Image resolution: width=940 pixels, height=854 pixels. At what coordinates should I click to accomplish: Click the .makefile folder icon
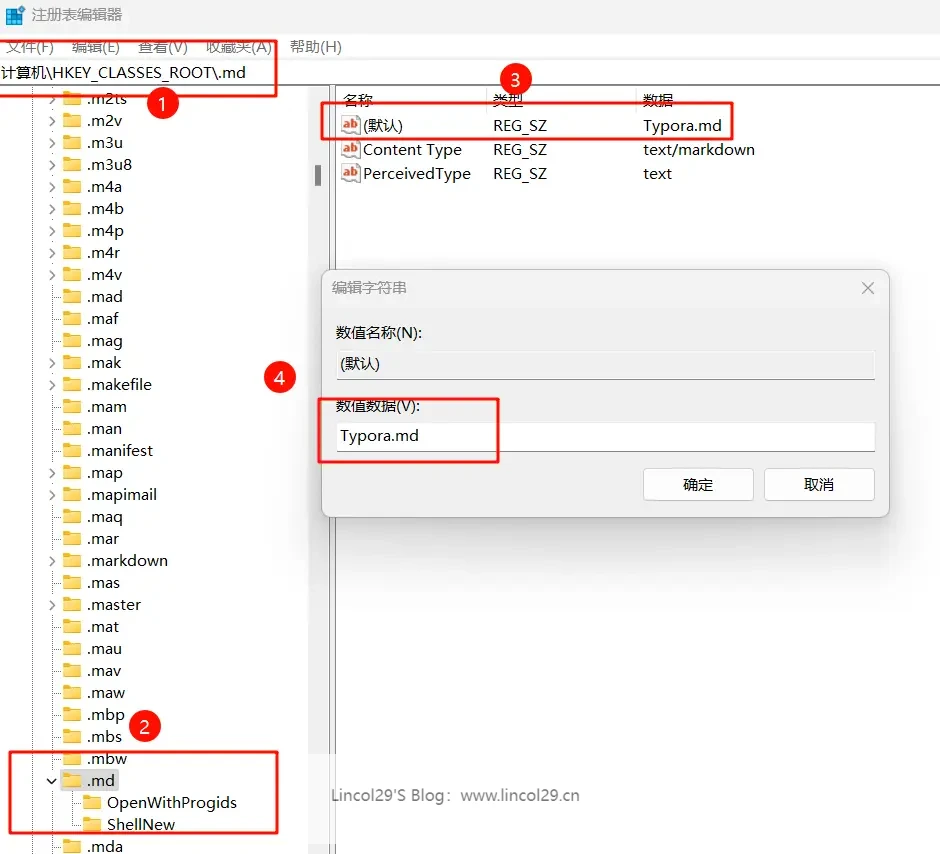coord(72,385)
